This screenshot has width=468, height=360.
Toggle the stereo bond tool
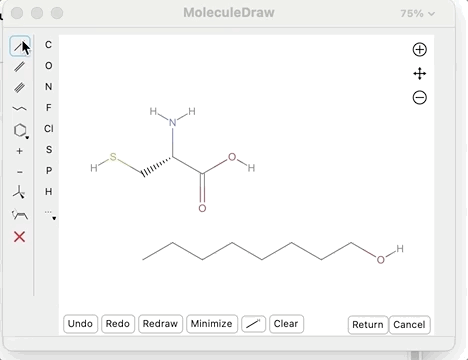[19, 192]
